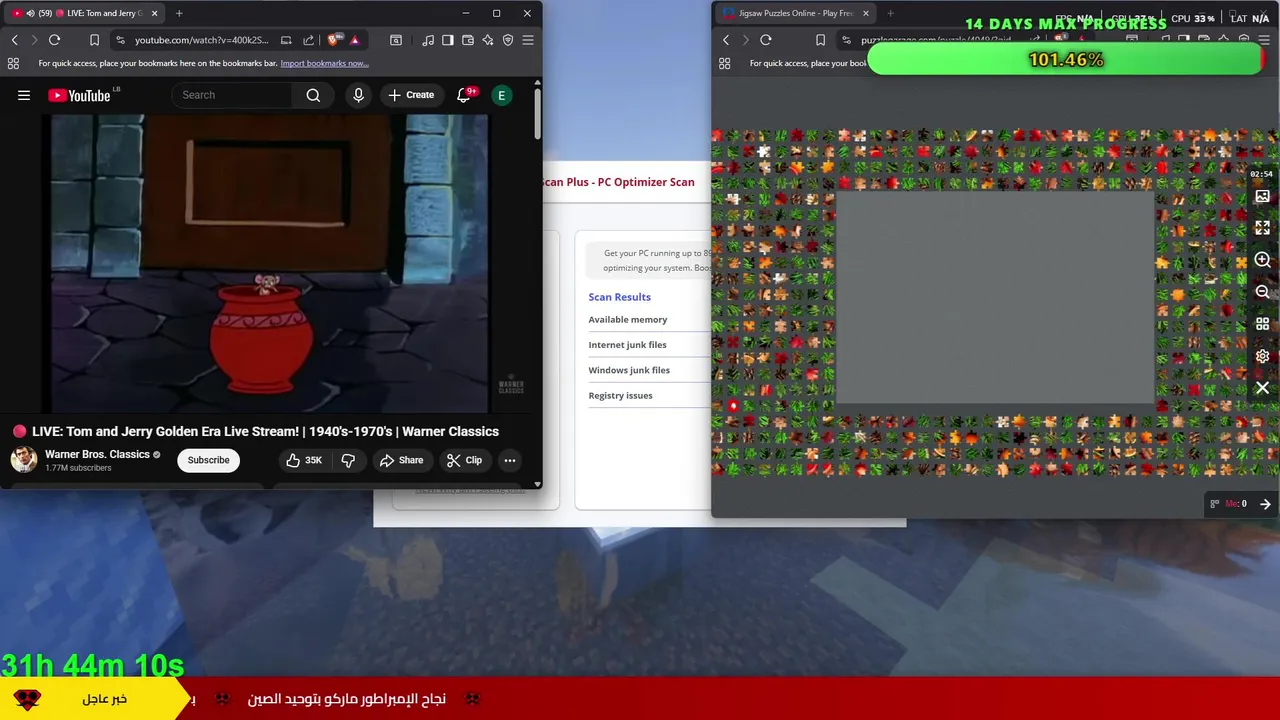Open the YouTube guide hamburger menu
The width and height of the screenshot is (1280, 720).
24,95
